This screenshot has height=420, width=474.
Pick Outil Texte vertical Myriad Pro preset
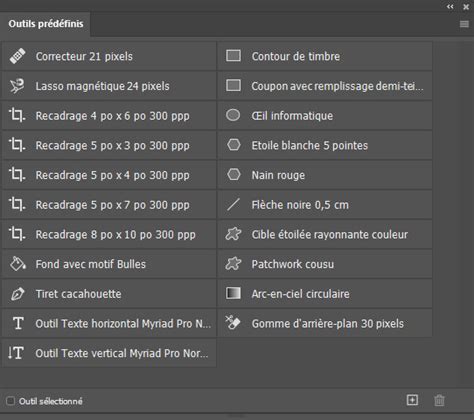pyautogui.click(x=109, y=353)
